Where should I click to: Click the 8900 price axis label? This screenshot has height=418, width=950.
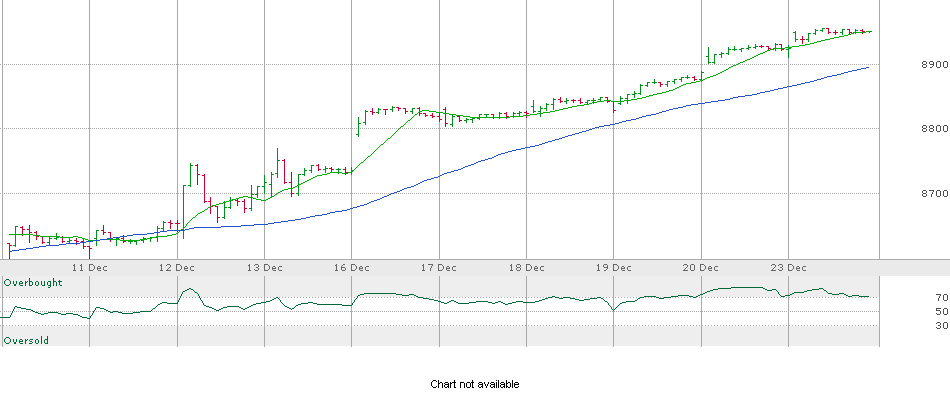(934, 65)
